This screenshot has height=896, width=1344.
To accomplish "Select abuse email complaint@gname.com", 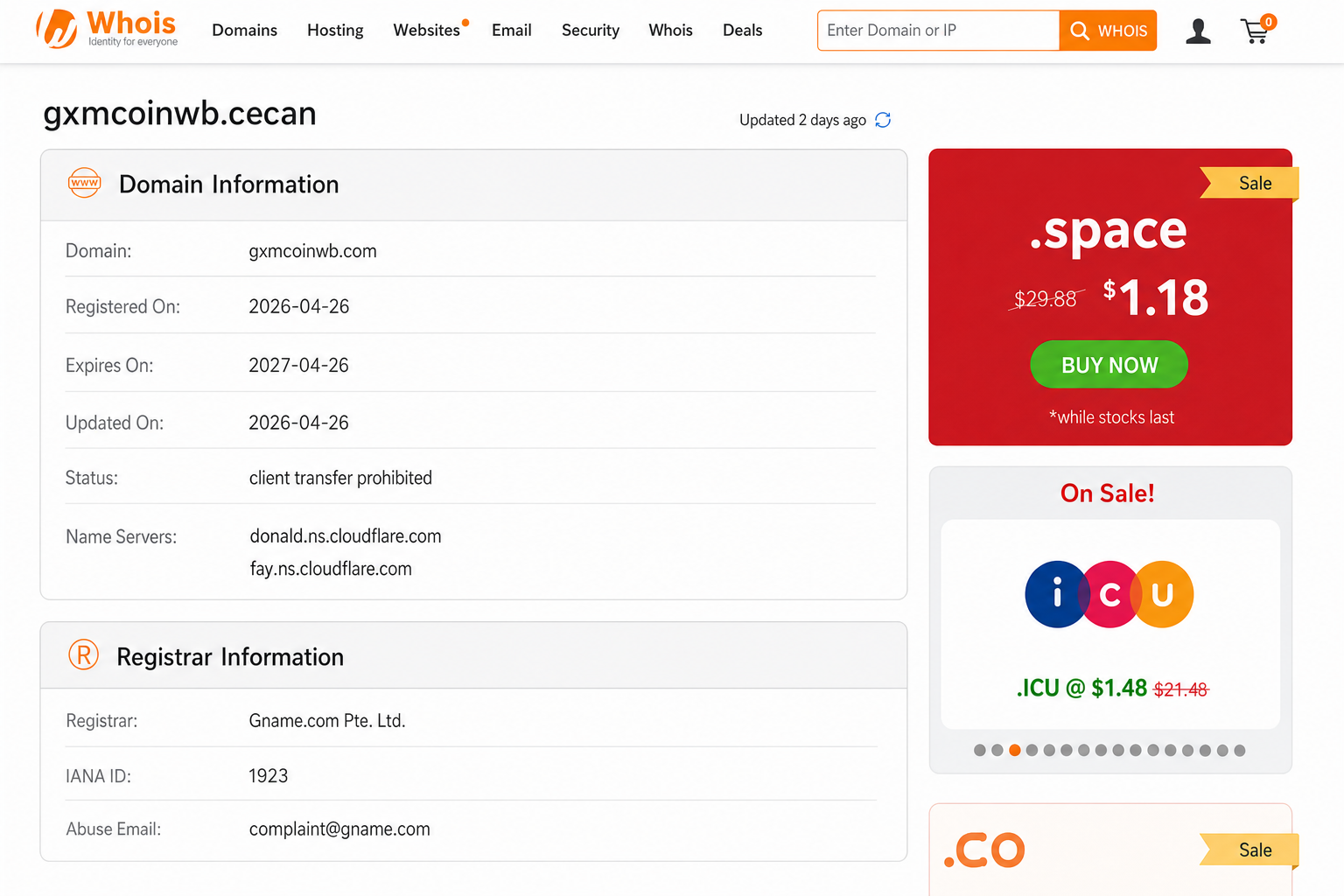I will (339, 829).
